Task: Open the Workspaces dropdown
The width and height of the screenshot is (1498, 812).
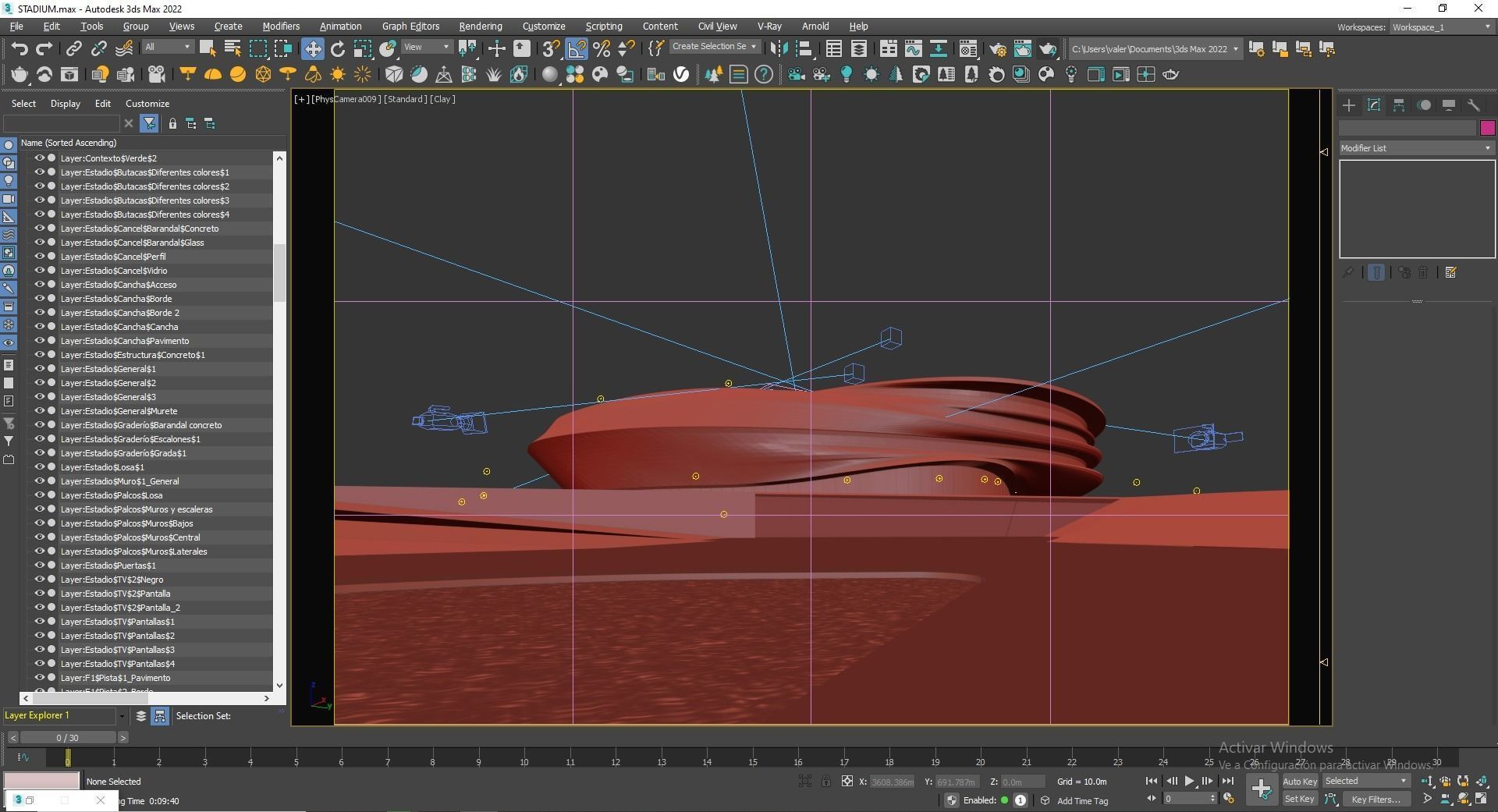Action: [x=1441, y=27]
